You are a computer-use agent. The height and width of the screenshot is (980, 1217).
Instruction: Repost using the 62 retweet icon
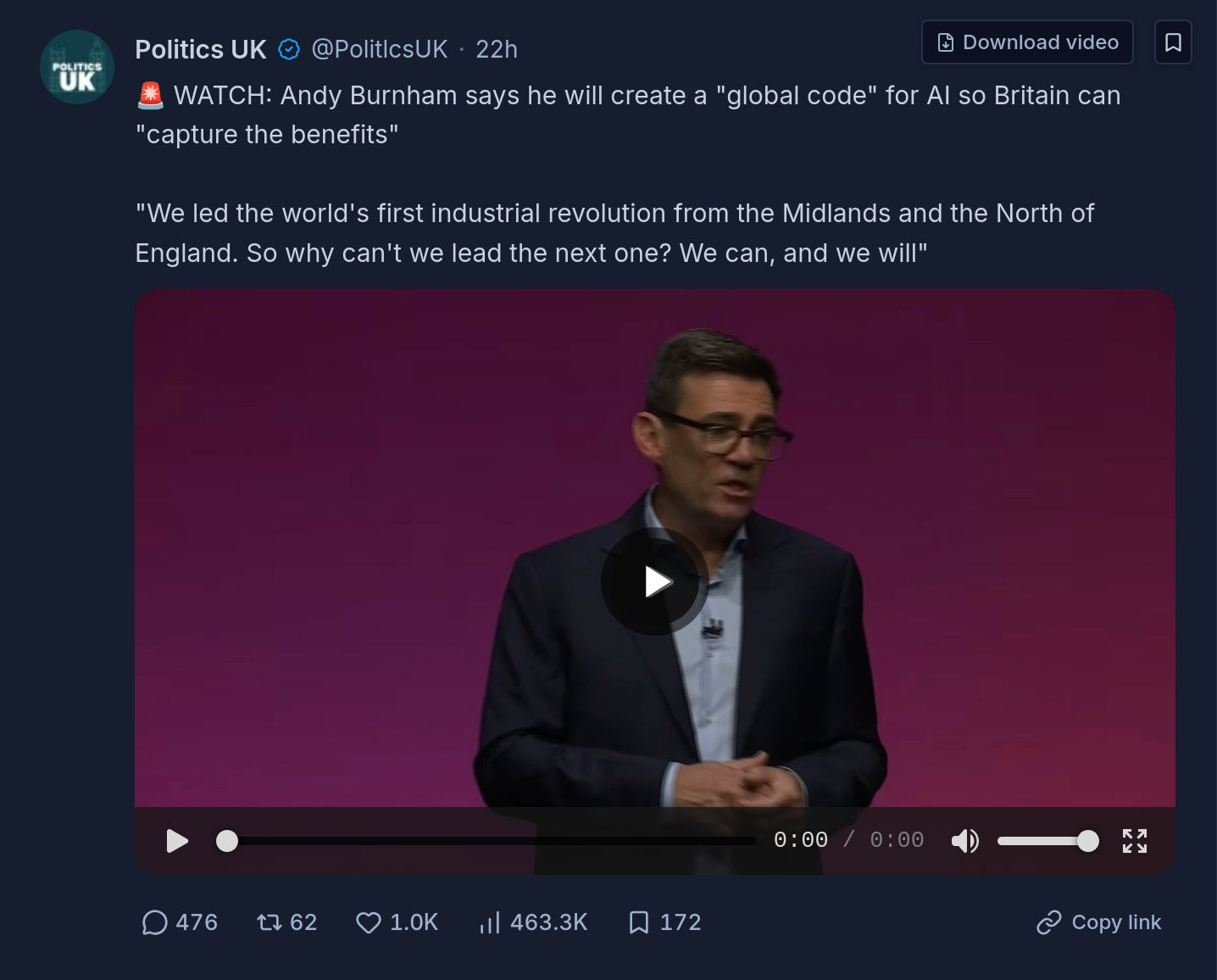(x=270, y=922)
